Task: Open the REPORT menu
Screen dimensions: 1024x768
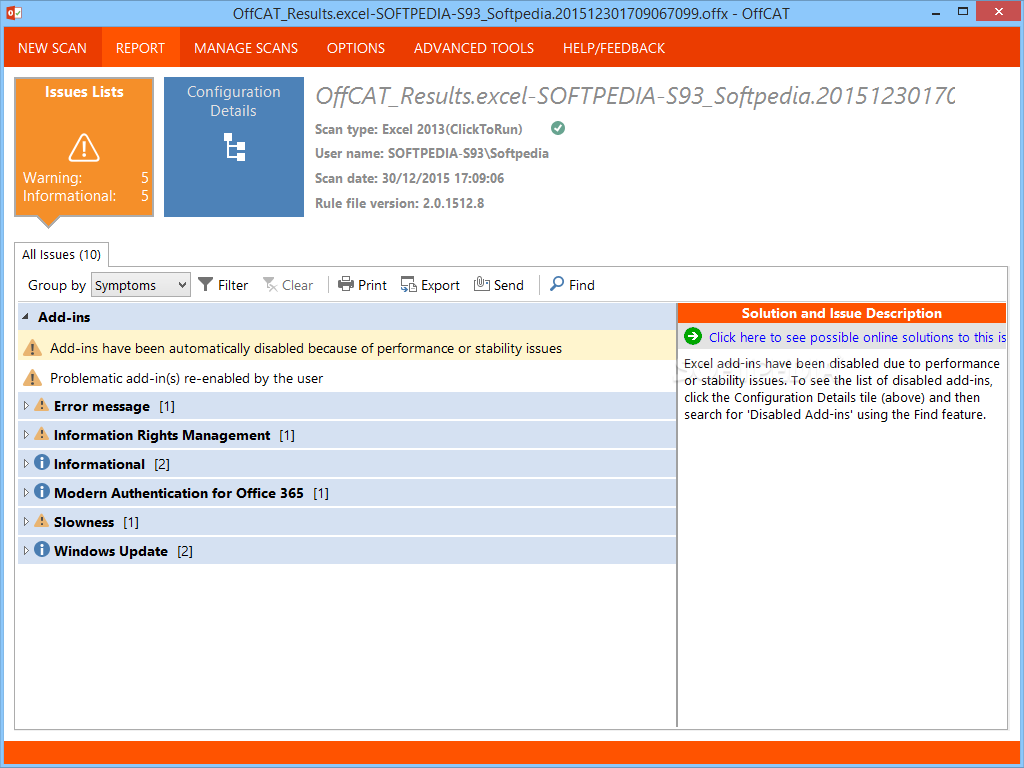Action: click(x=140, y=48)
